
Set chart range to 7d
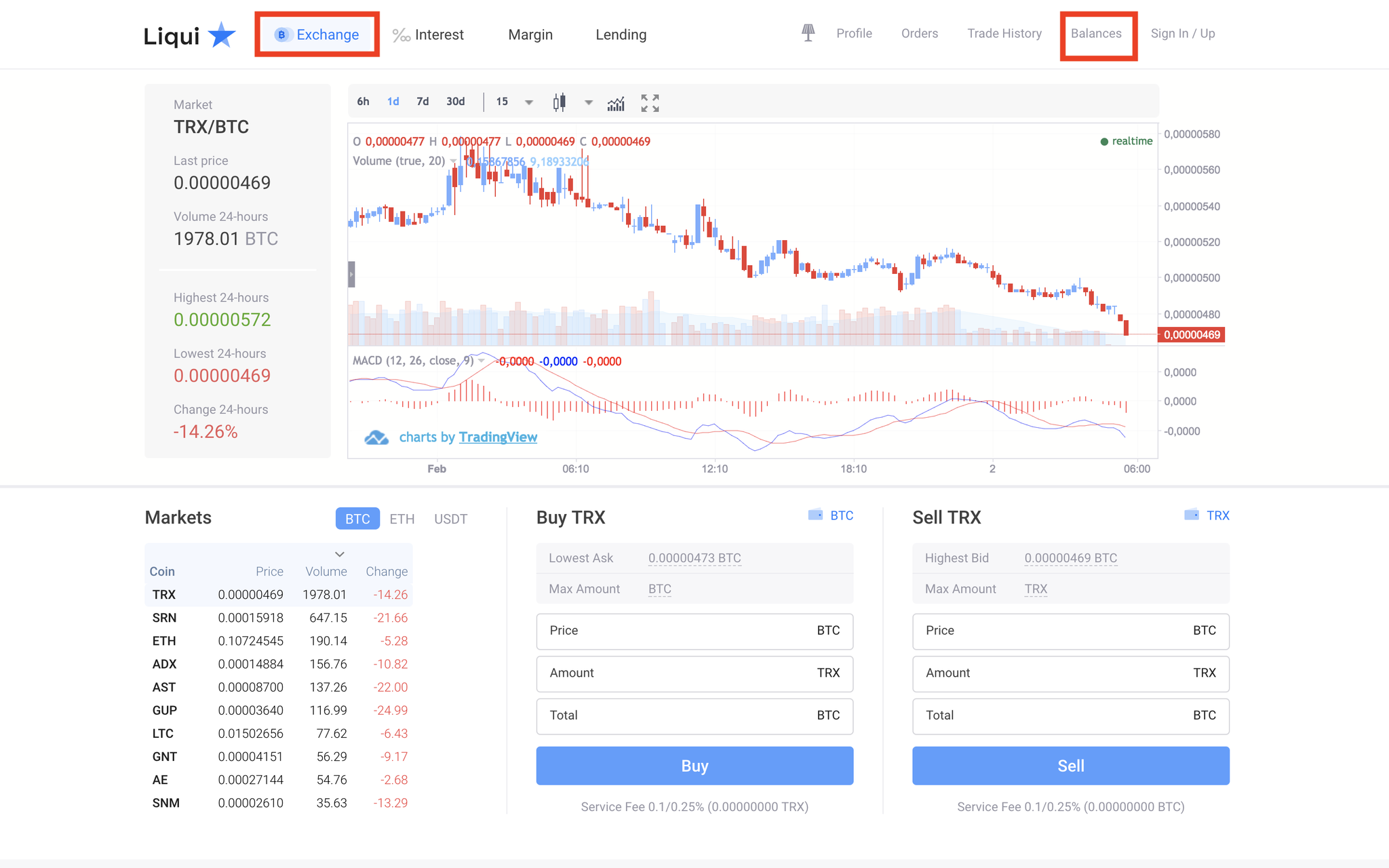[423, 102]
